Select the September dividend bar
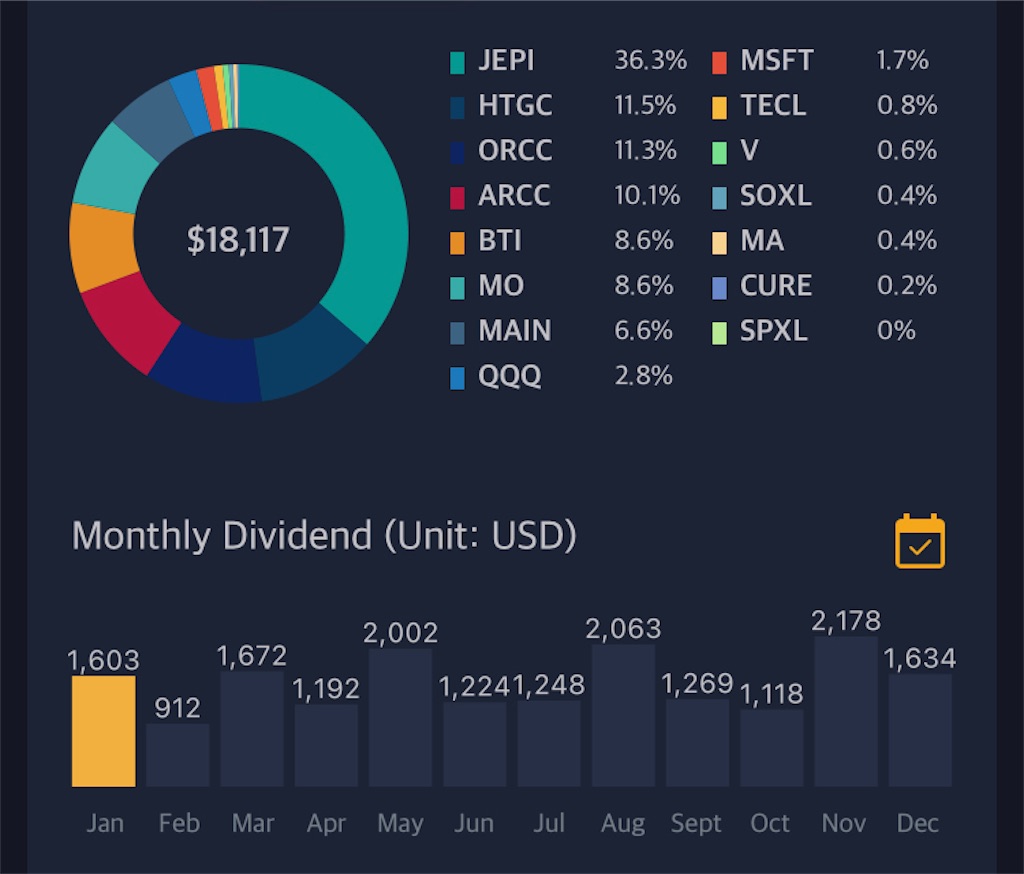The image size is (1024, 874). [697, 743]
